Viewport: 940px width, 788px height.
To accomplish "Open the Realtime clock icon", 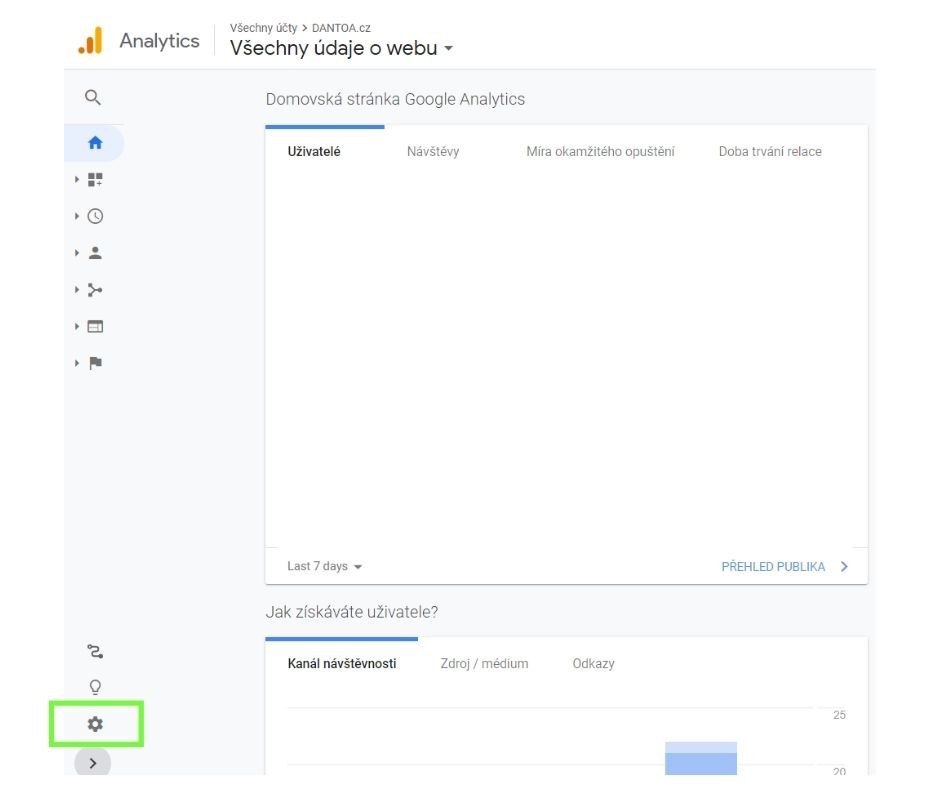I will click(93, 215).
